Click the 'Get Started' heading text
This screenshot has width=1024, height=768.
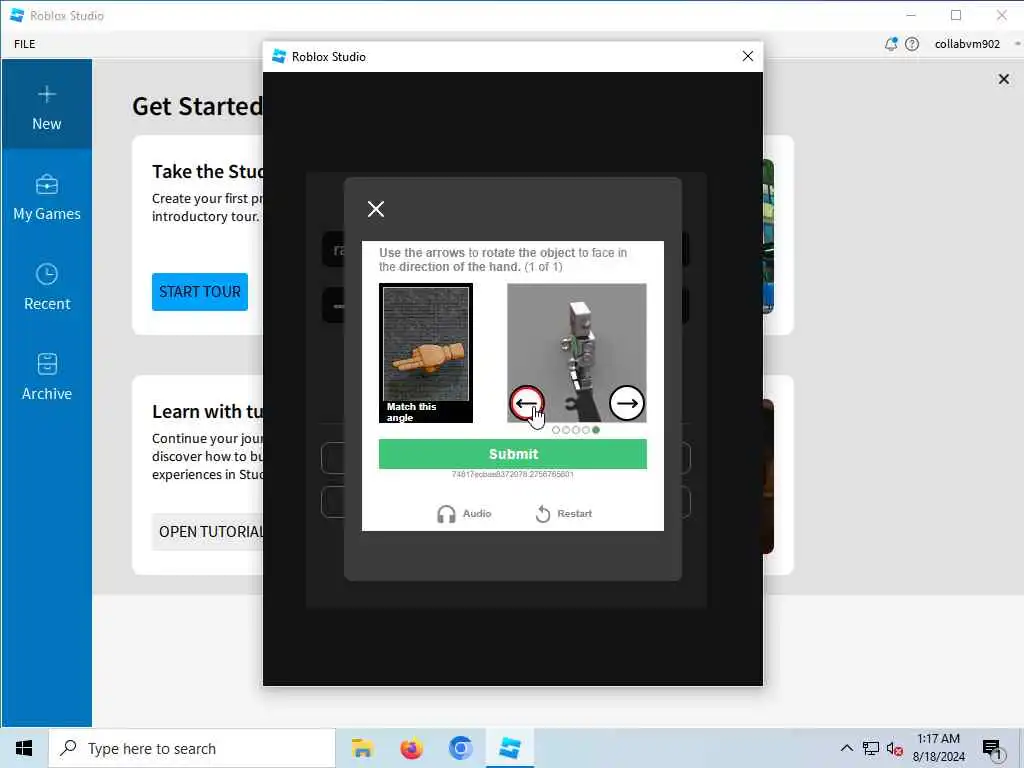point(197,106)
